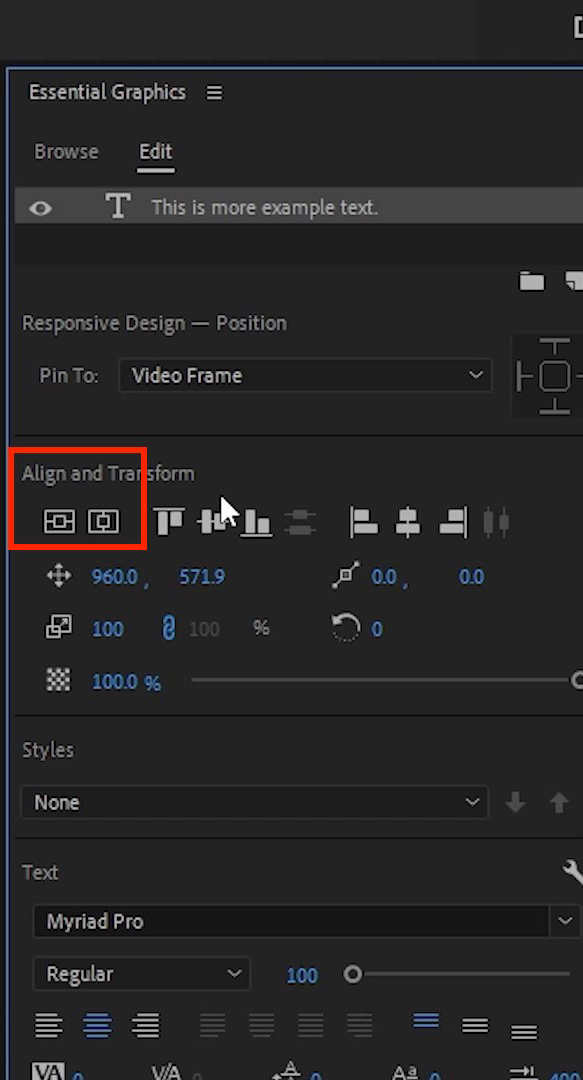This screenshot has width=583, height=1080.
Task: Click the opacity value 100.0 %
Action: coord(126,682)
